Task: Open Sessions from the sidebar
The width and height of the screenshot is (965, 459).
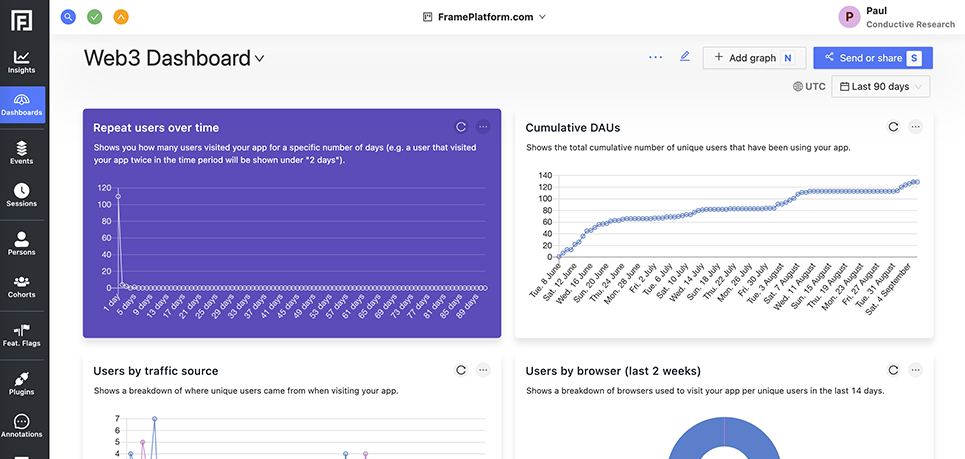Action: 22,195
